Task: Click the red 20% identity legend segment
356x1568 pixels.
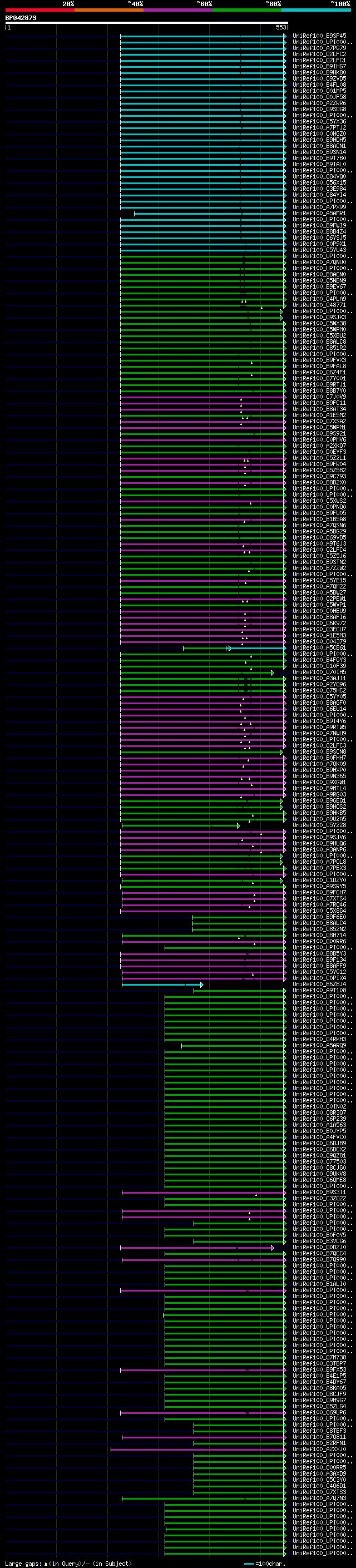Action: [x=39, y=10]
